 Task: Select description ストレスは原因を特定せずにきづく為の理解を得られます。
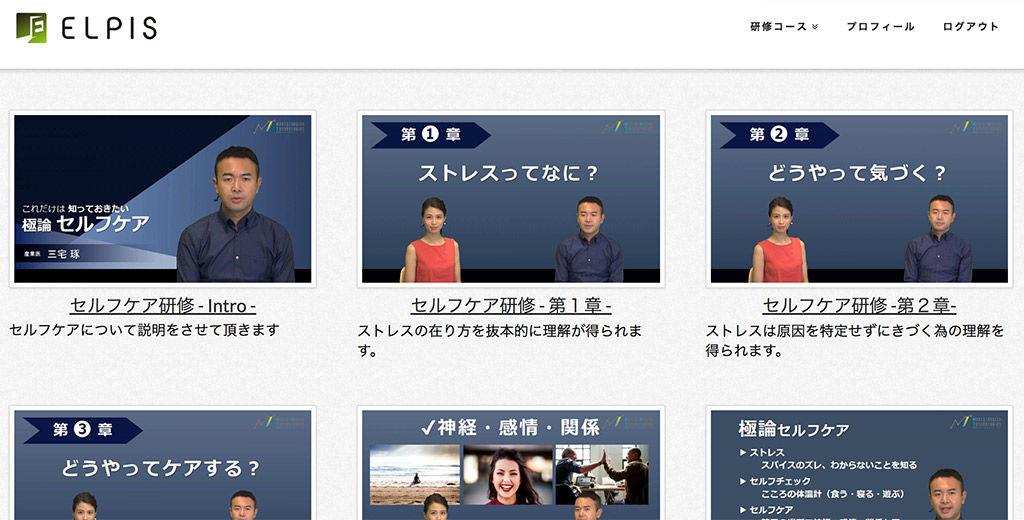point(855,340)
